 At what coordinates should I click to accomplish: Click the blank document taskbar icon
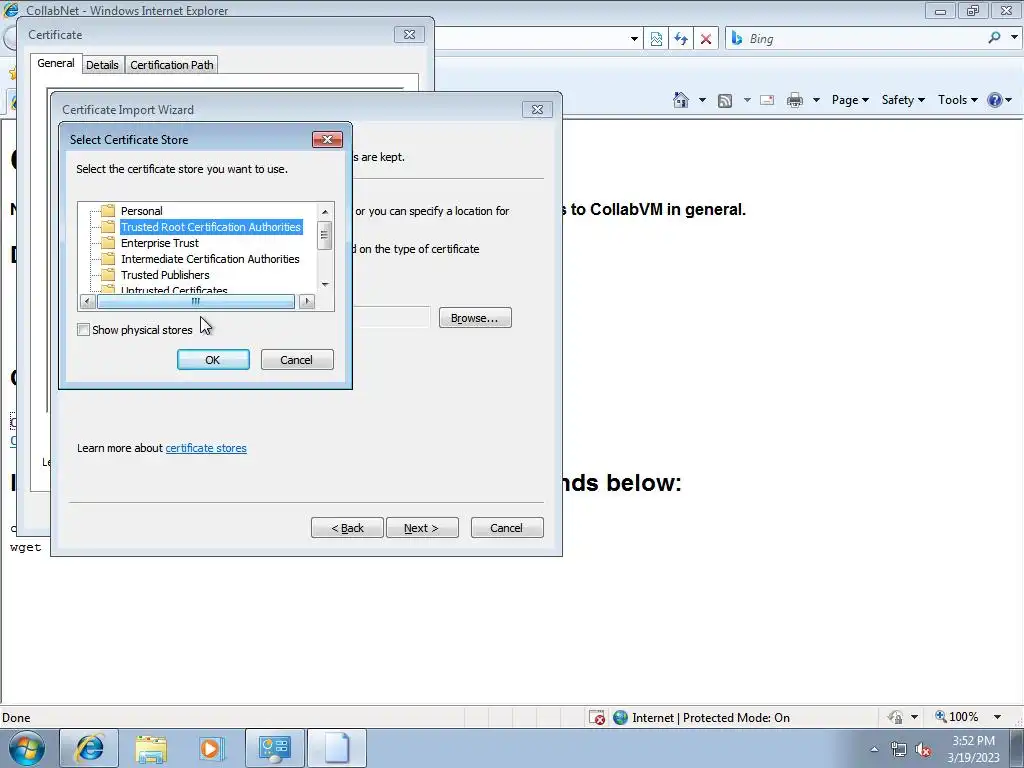click(336, 748)
